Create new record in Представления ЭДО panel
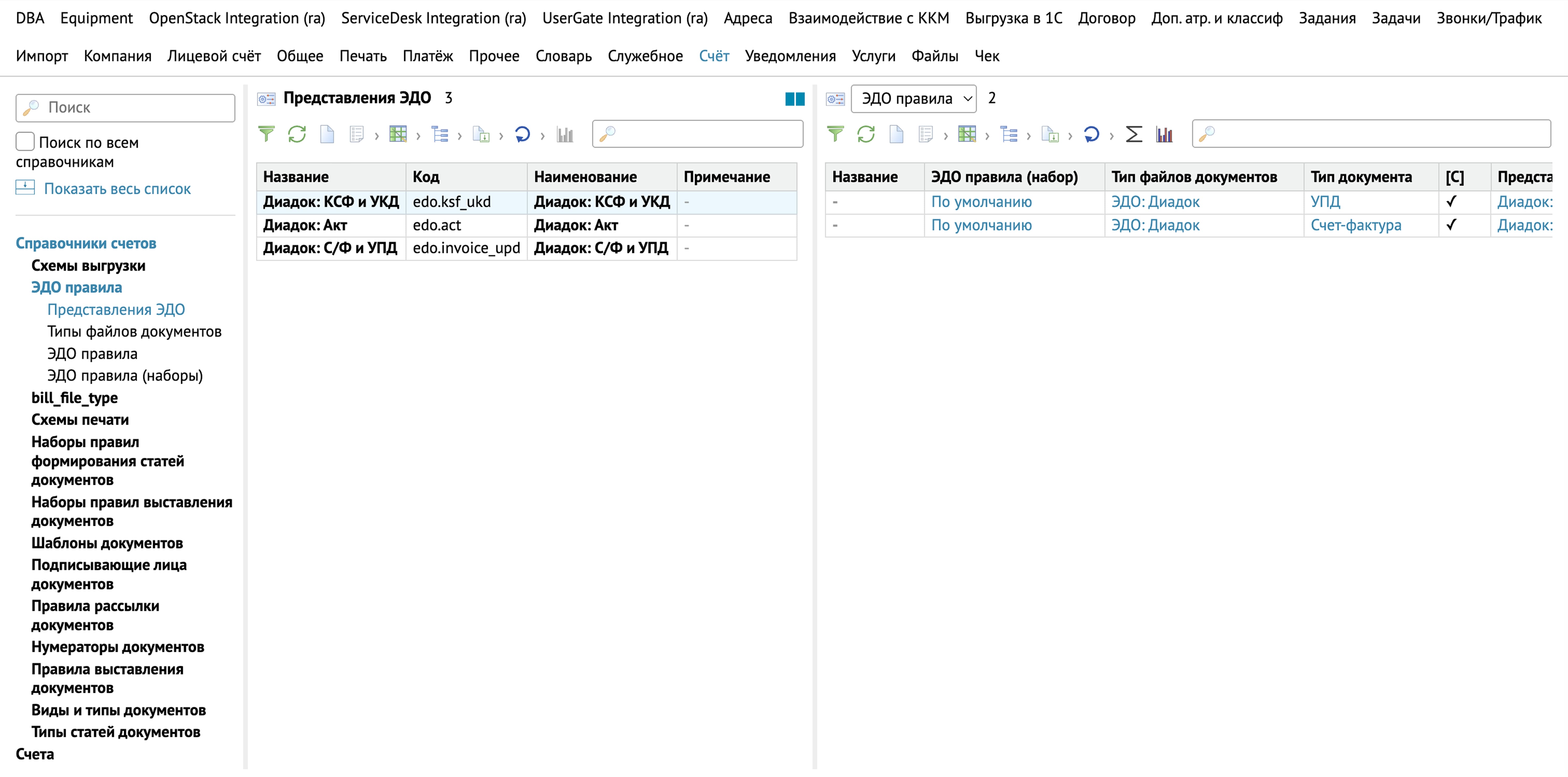1568x777 pixels. pos(327,134)
